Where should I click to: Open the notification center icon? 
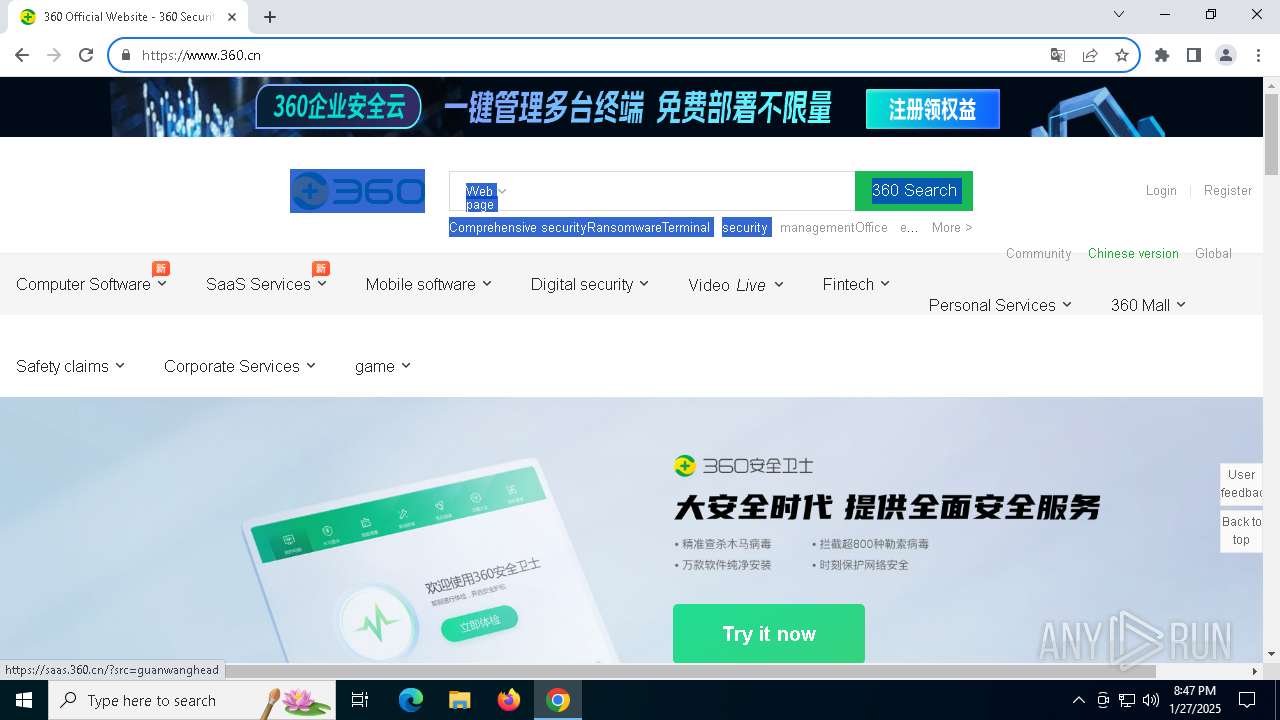tap(1247, 700)
